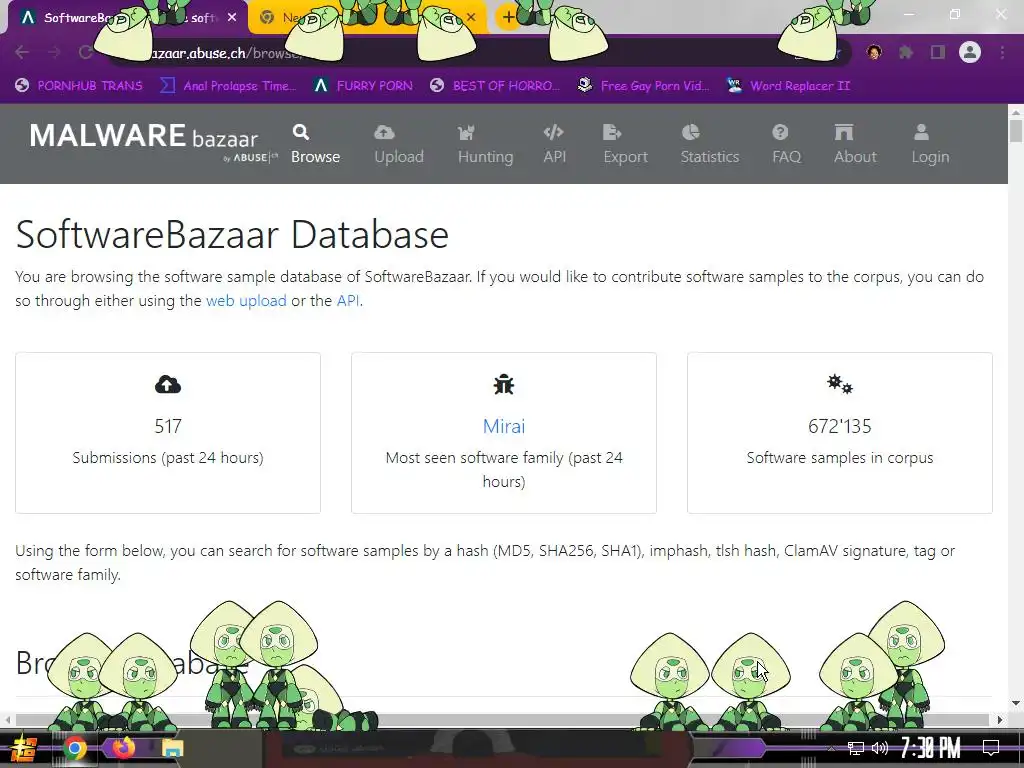Open the Hunting icon in navbar
The width and height of the screenshot is (1024, 768).
(466, 133)
